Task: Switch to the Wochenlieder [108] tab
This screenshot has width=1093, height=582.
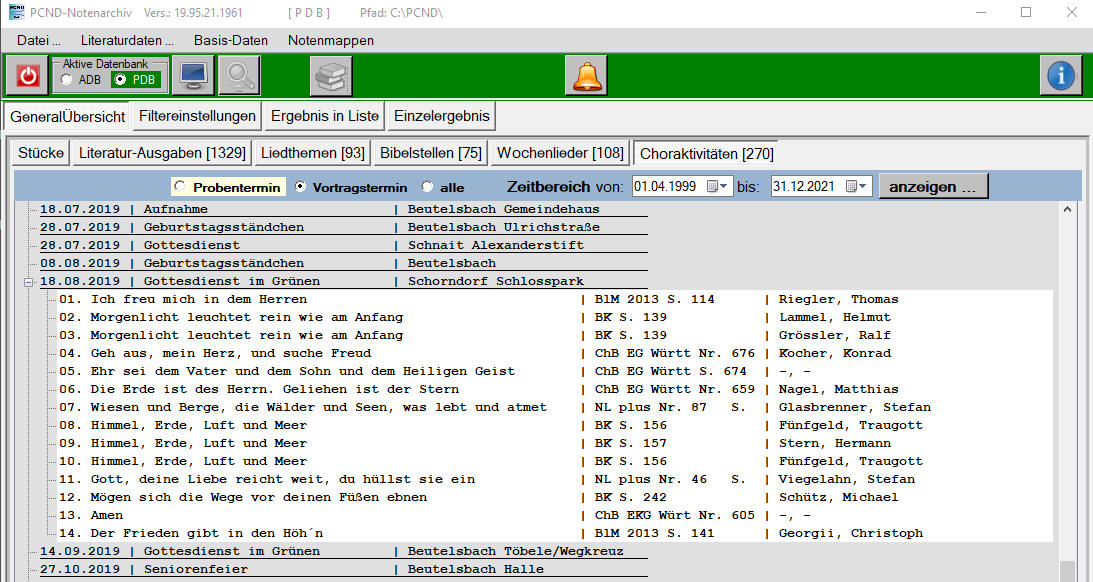Action: tap(560, 153)
